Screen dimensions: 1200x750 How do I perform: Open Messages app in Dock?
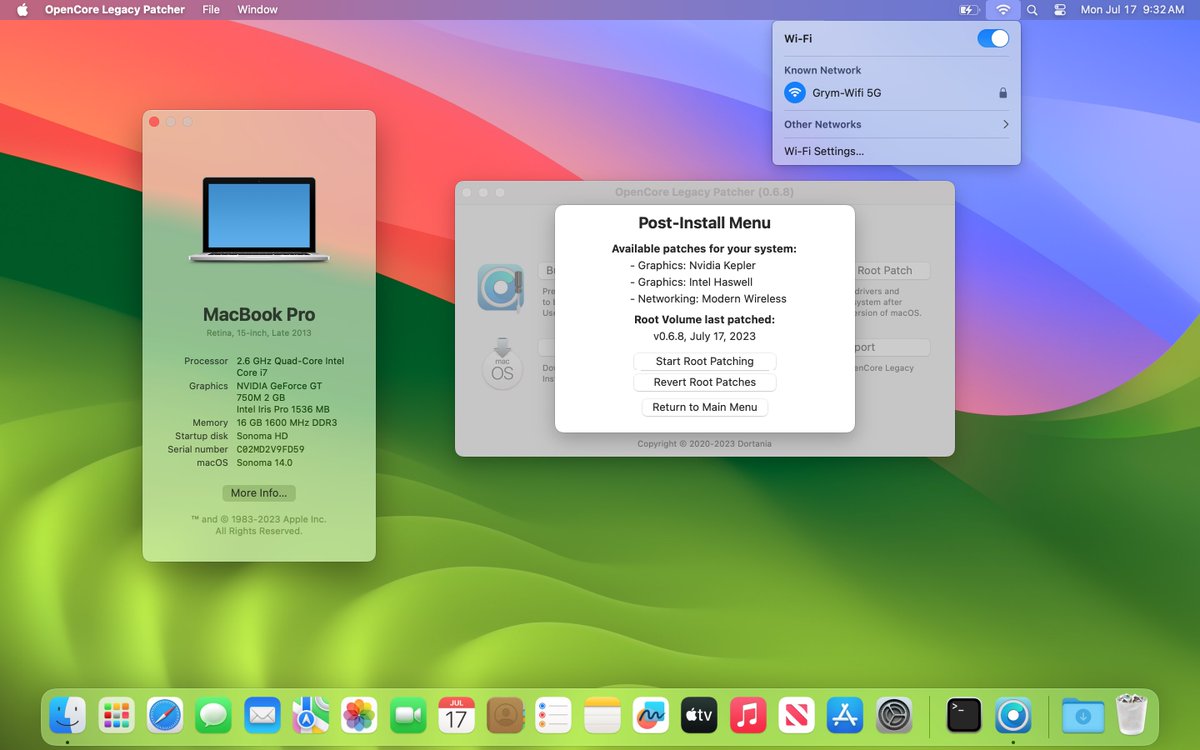(x=213, y=715)
